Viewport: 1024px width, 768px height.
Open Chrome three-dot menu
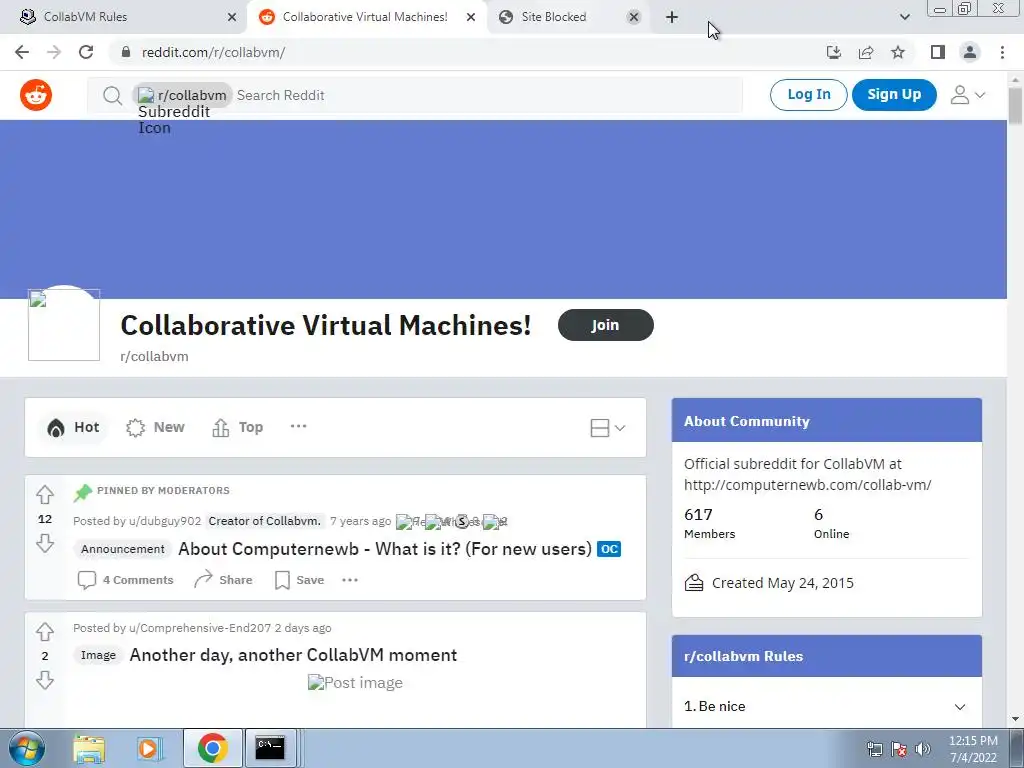[x=1002, y=52]
